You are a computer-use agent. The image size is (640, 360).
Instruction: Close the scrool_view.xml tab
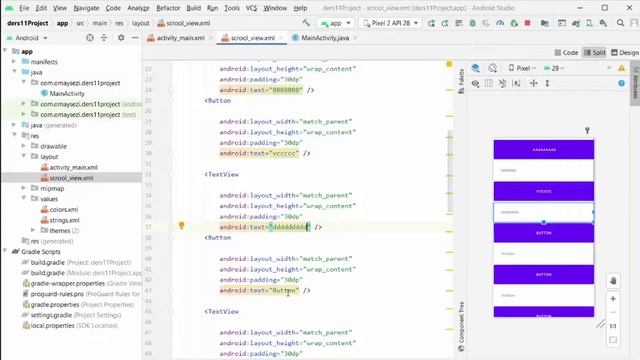(281, 38)
